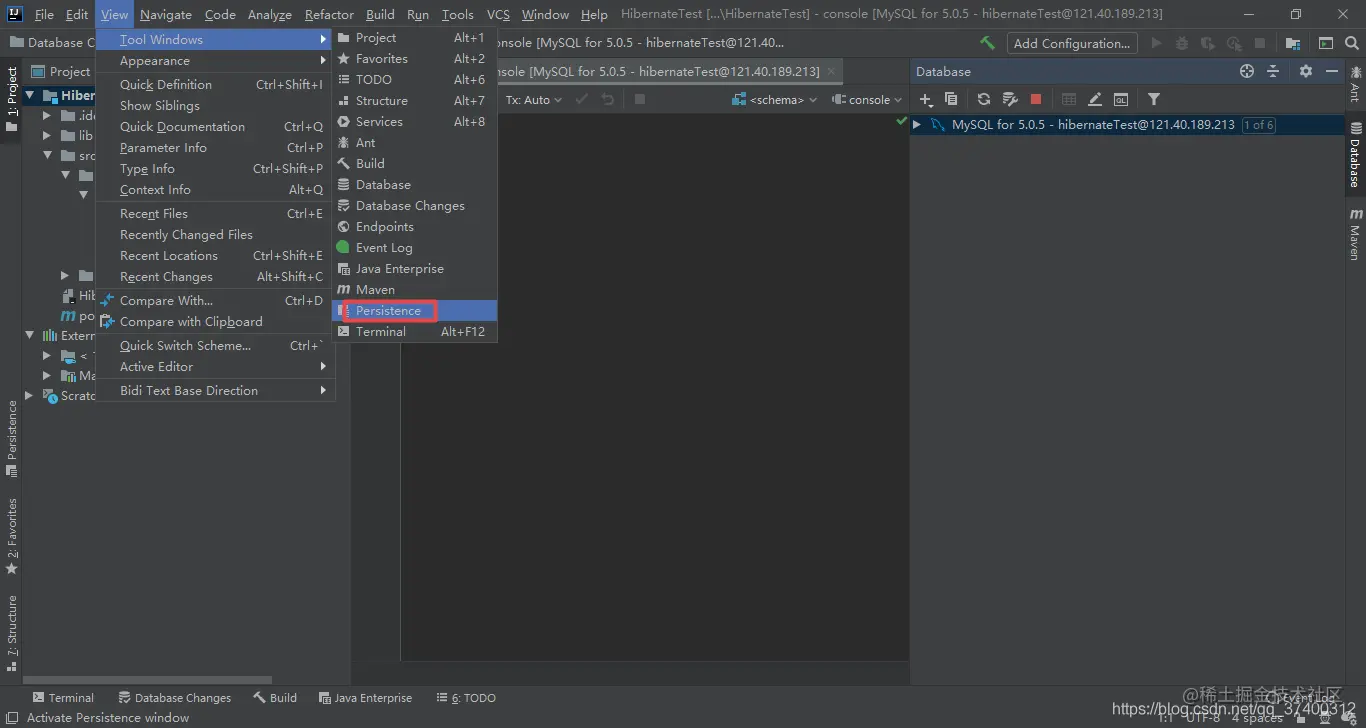Click the red Disconnect square icon
This screenshot has width=1366, height=728.
(x=1036, y=99)
